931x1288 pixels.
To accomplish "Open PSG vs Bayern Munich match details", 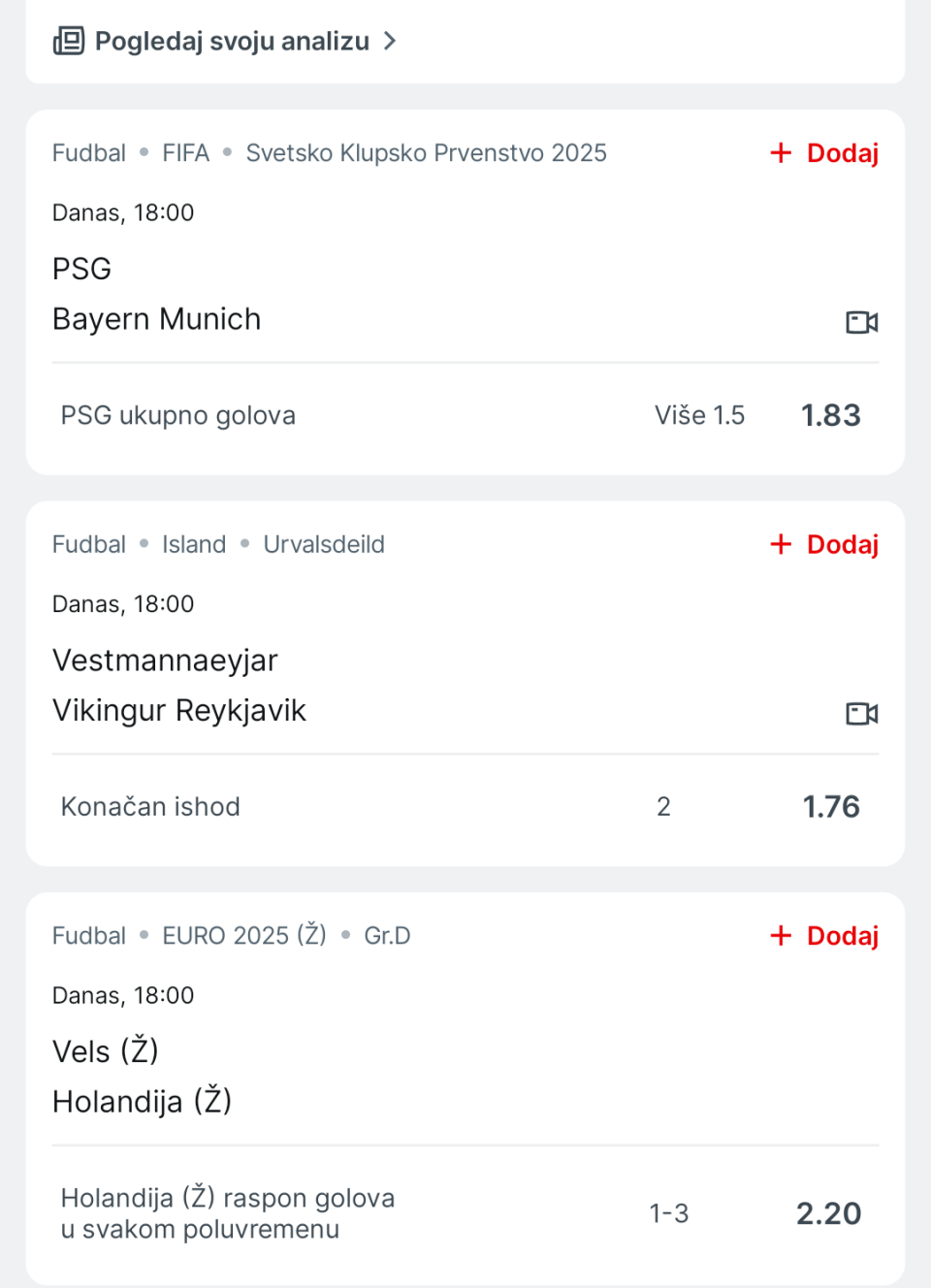I will 156,294.
